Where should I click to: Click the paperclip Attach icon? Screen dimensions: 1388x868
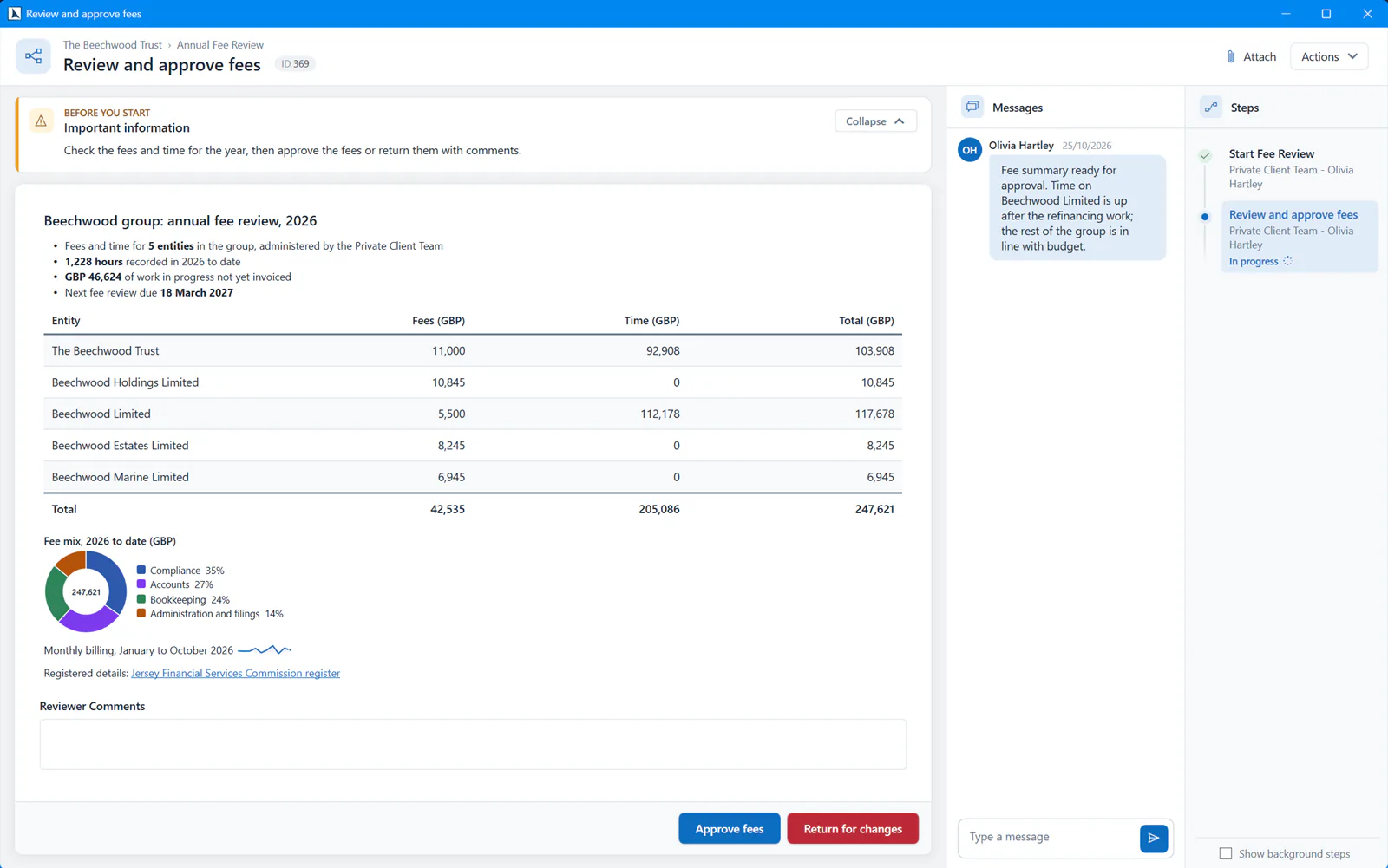pyautogui.click(x=1230, y=56)
